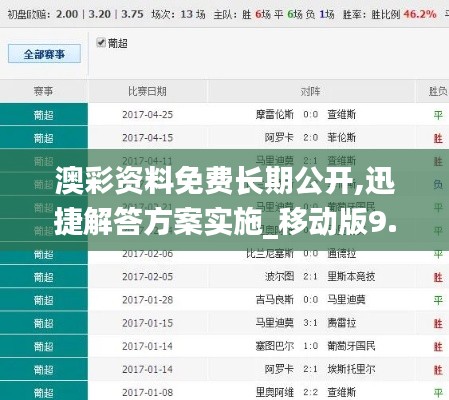Open team 比兰尼塞斯
This screenshot has height=400, width=449.
click(270, 254)
